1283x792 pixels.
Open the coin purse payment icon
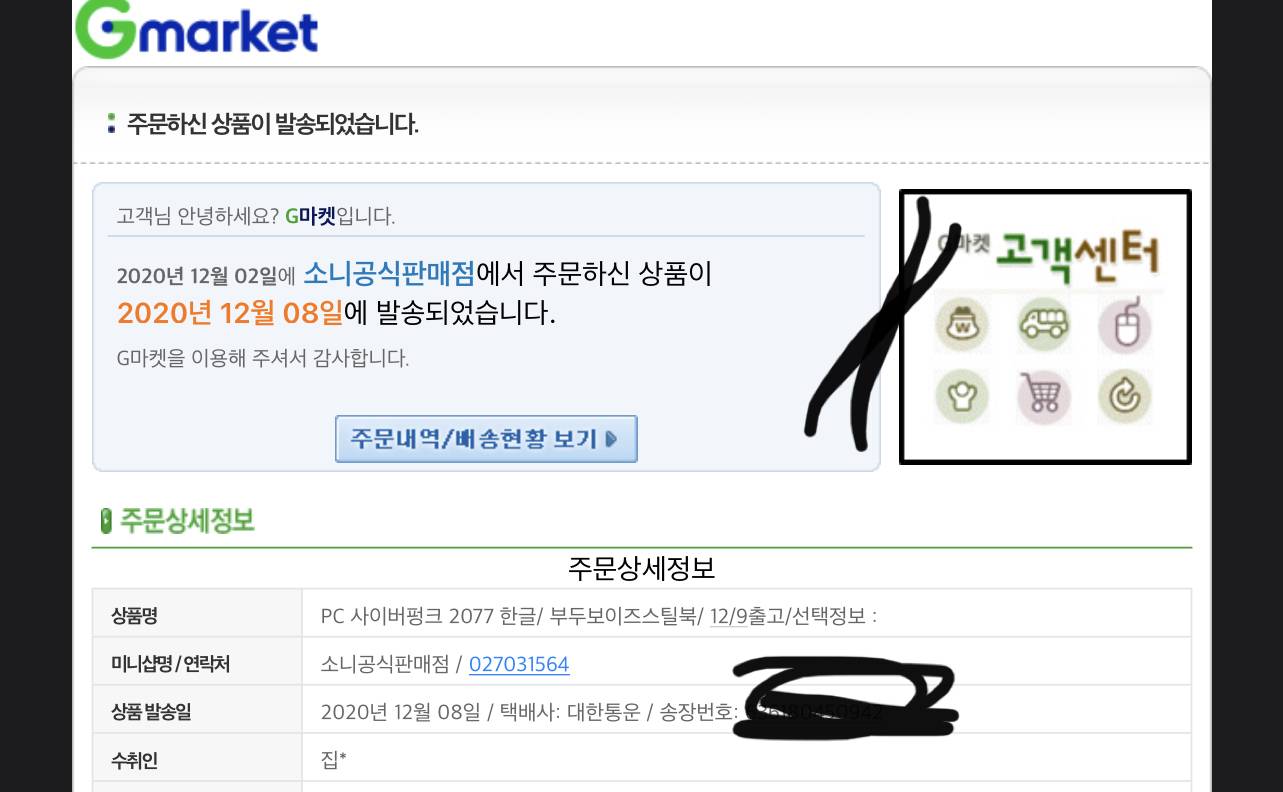click(x=963, y=326)
